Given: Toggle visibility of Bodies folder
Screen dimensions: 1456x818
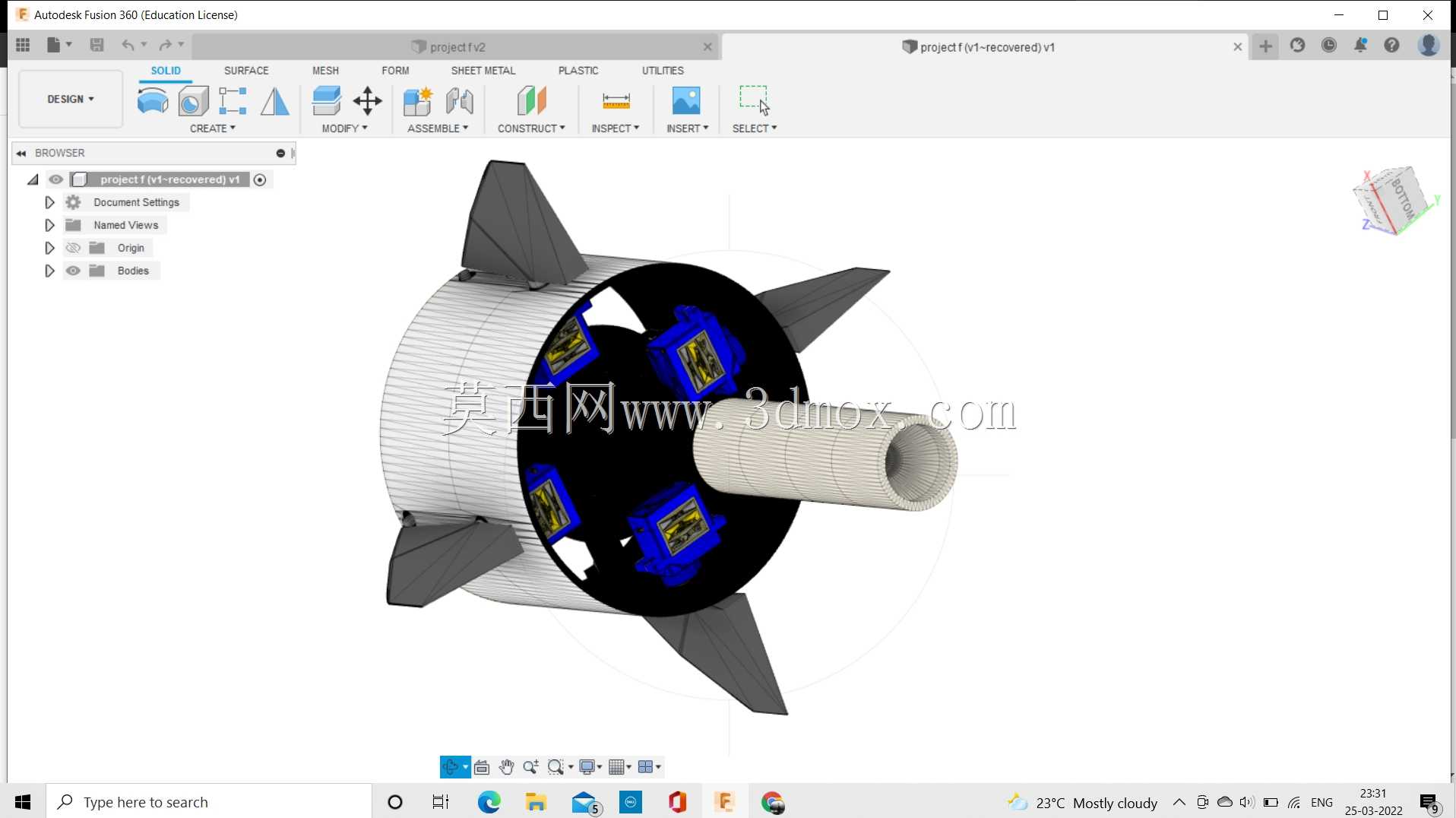Looking at the screenshot, I should (x=73, y=271).
